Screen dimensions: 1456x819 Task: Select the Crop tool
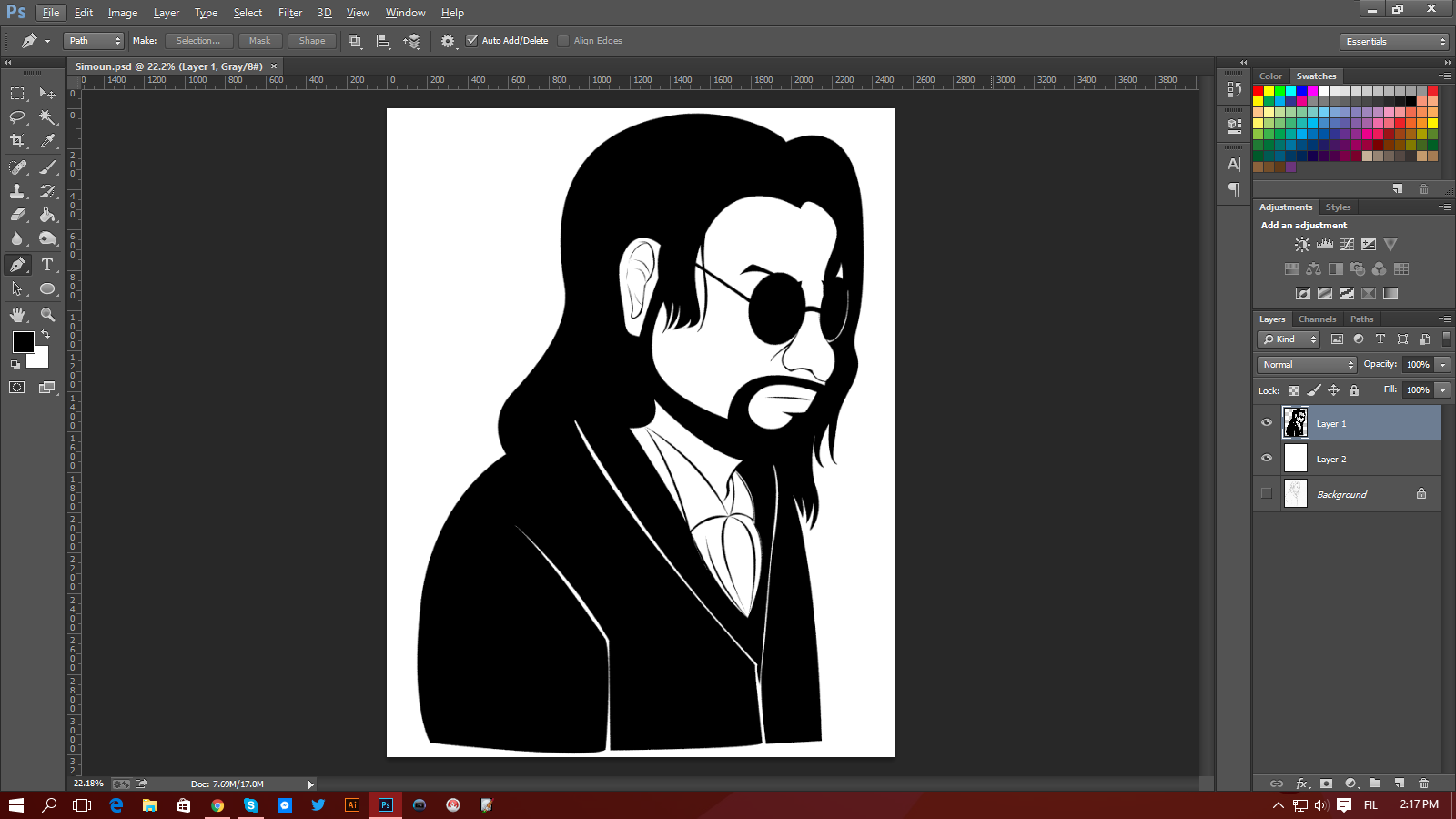(x=17, y=141)
